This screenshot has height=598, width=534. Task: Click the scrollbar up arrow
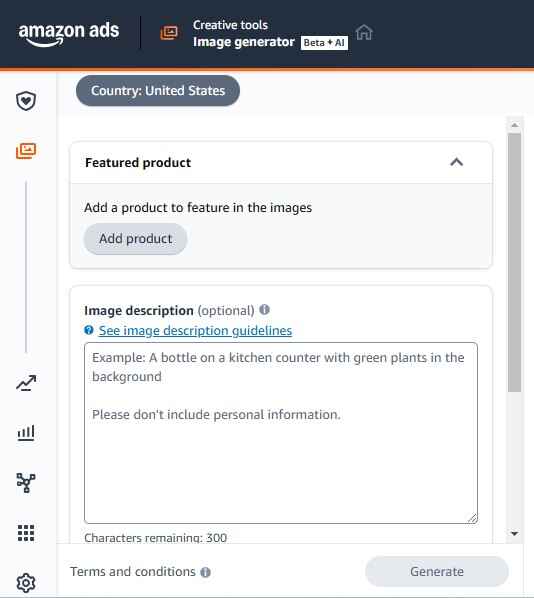tap(515, 125)
